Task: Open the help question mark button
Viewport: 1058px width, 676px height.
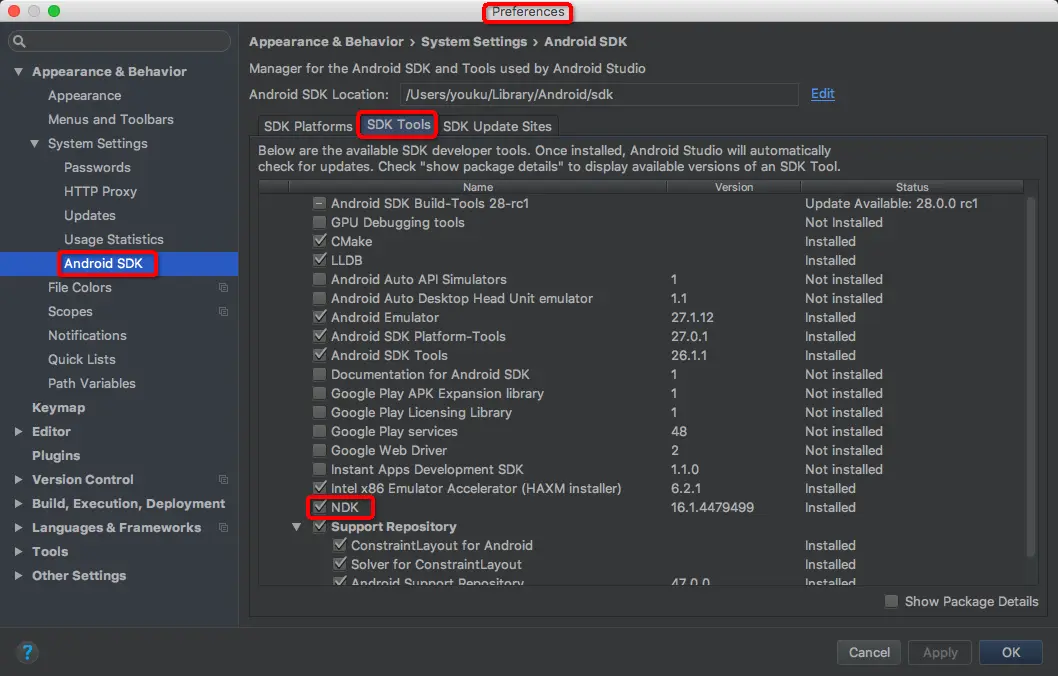Action: [27, 652]
